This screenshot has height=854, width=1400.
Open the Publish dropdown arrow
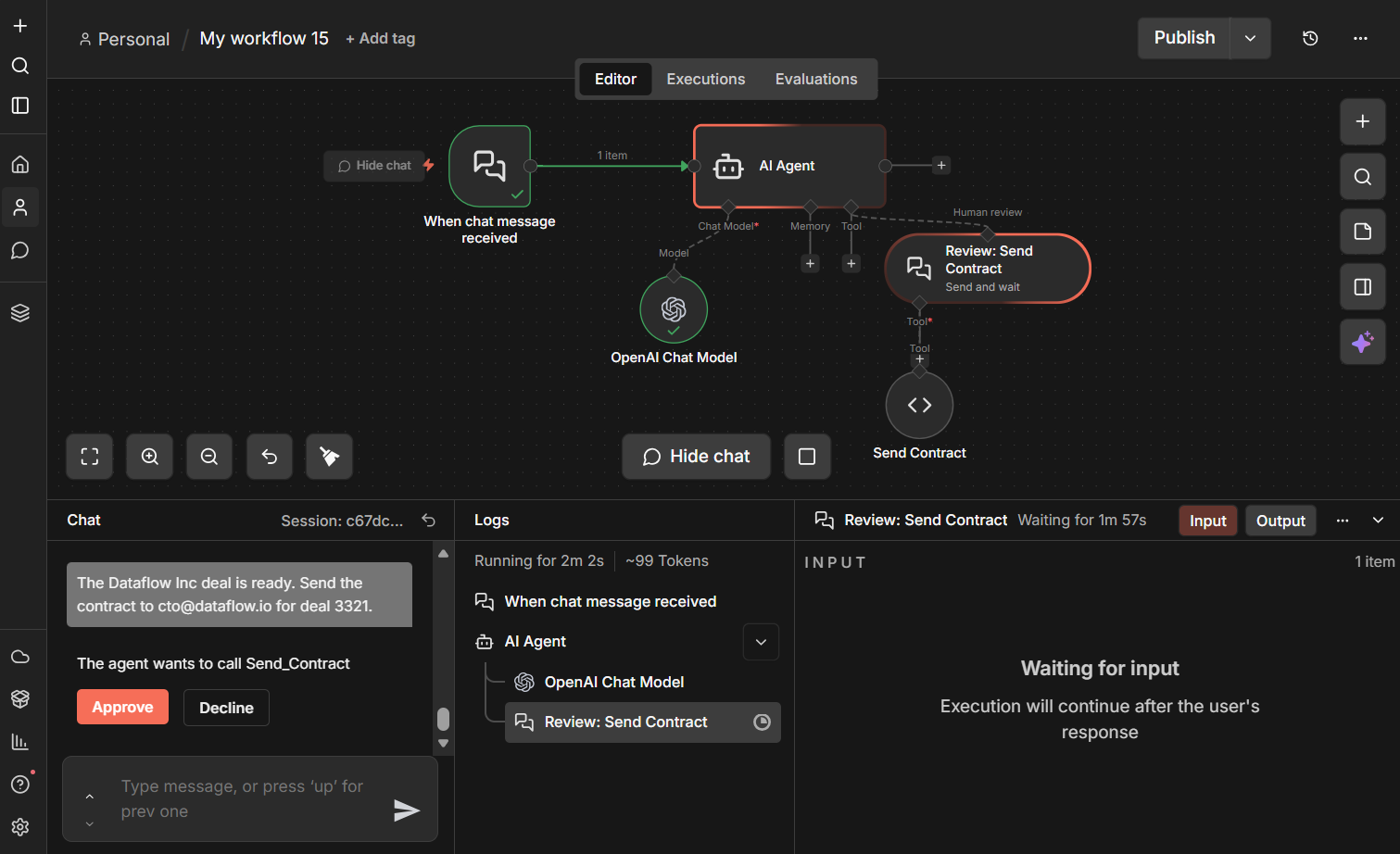[1250, 38]
